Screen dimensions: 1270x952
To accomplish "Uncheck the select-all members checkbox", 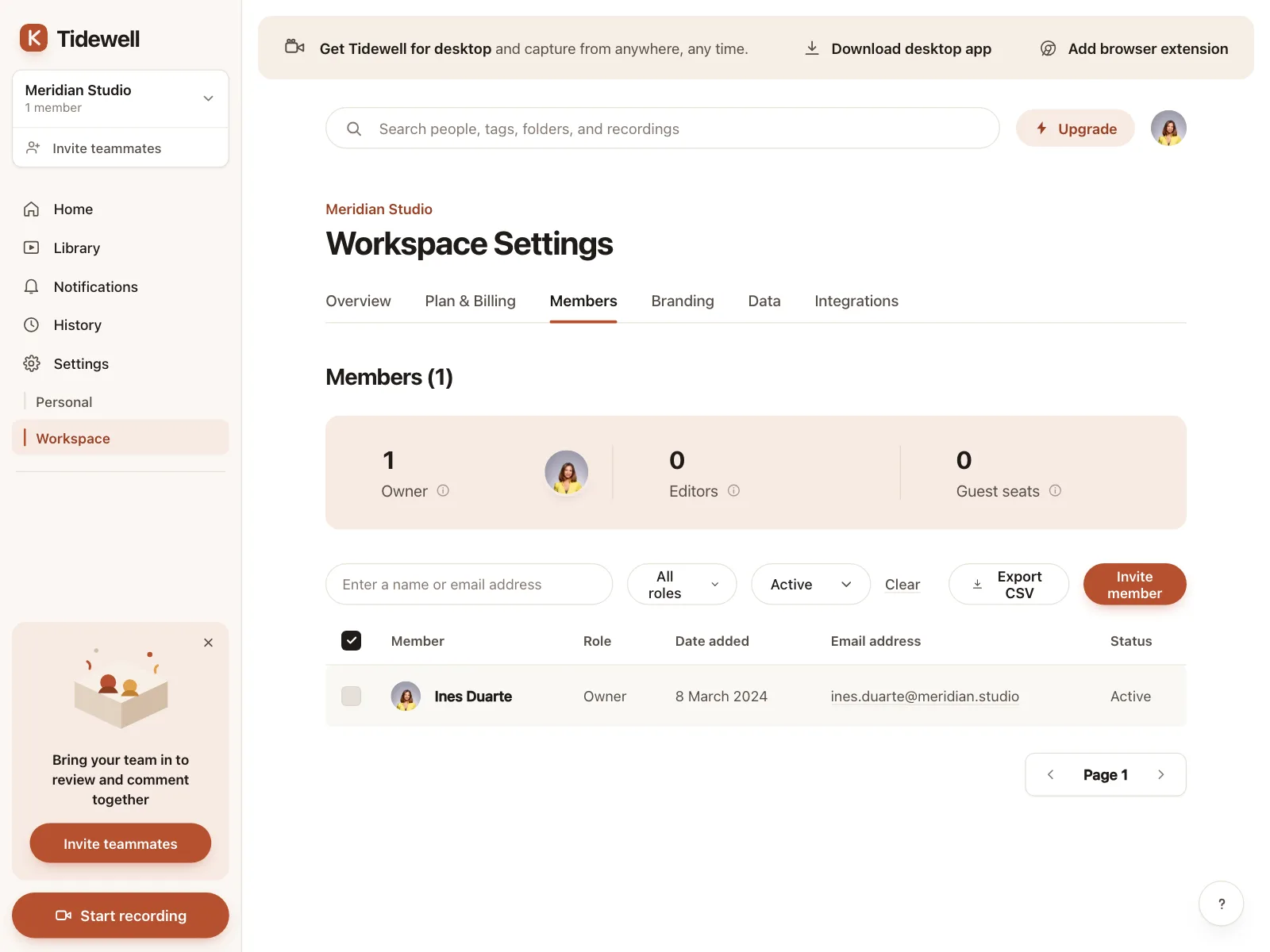I will click(x=351, y=640).
